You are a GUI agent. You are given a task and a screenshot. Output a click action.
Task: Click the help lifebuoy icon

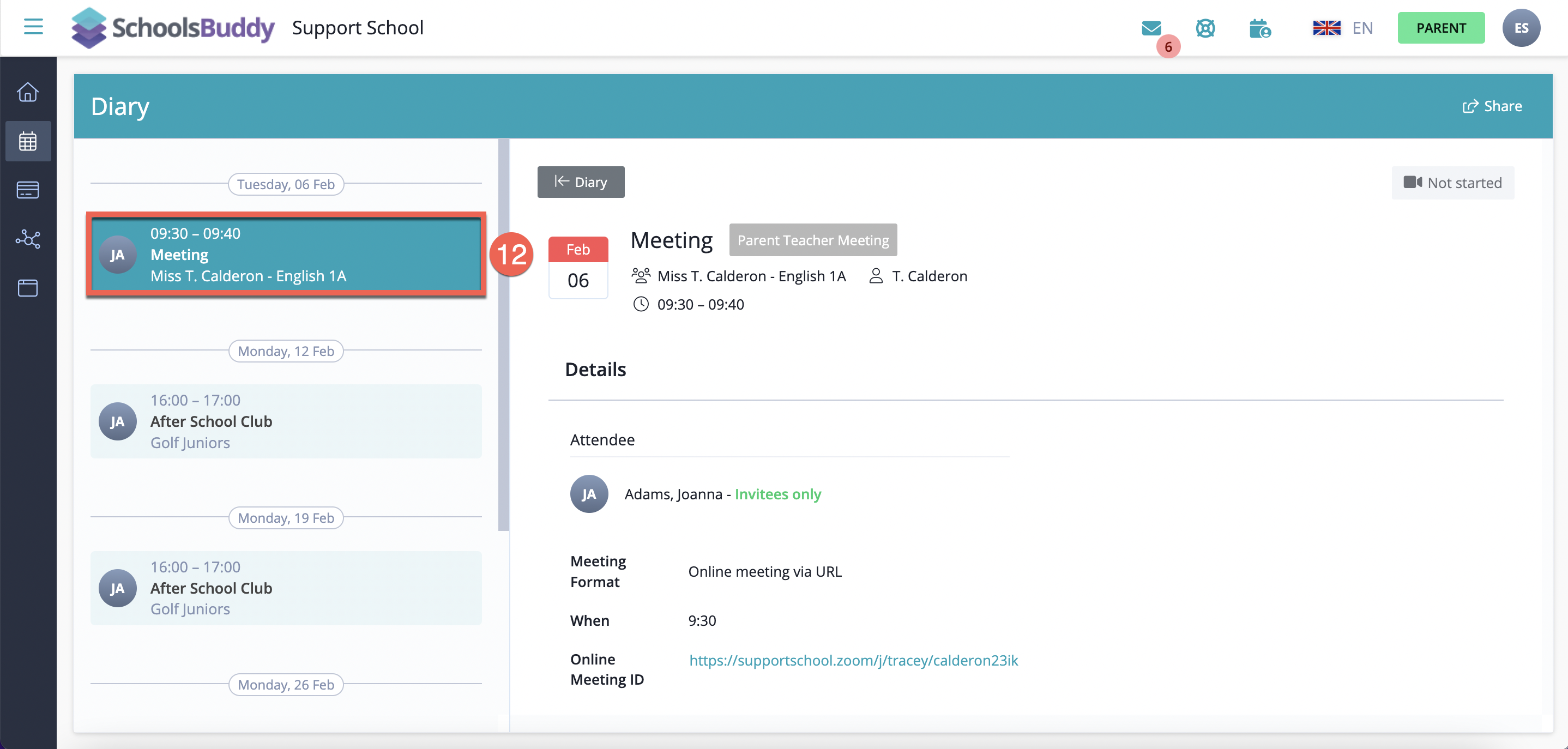(1205, 28)
